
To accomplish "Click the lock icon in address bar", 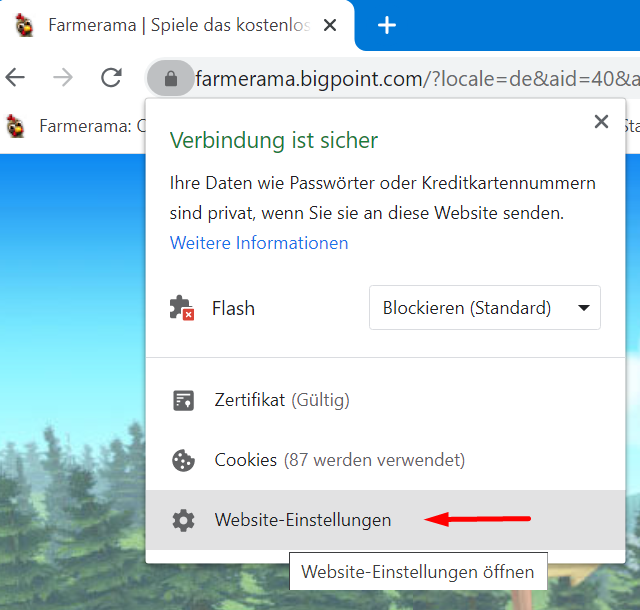I will point(171,78).
